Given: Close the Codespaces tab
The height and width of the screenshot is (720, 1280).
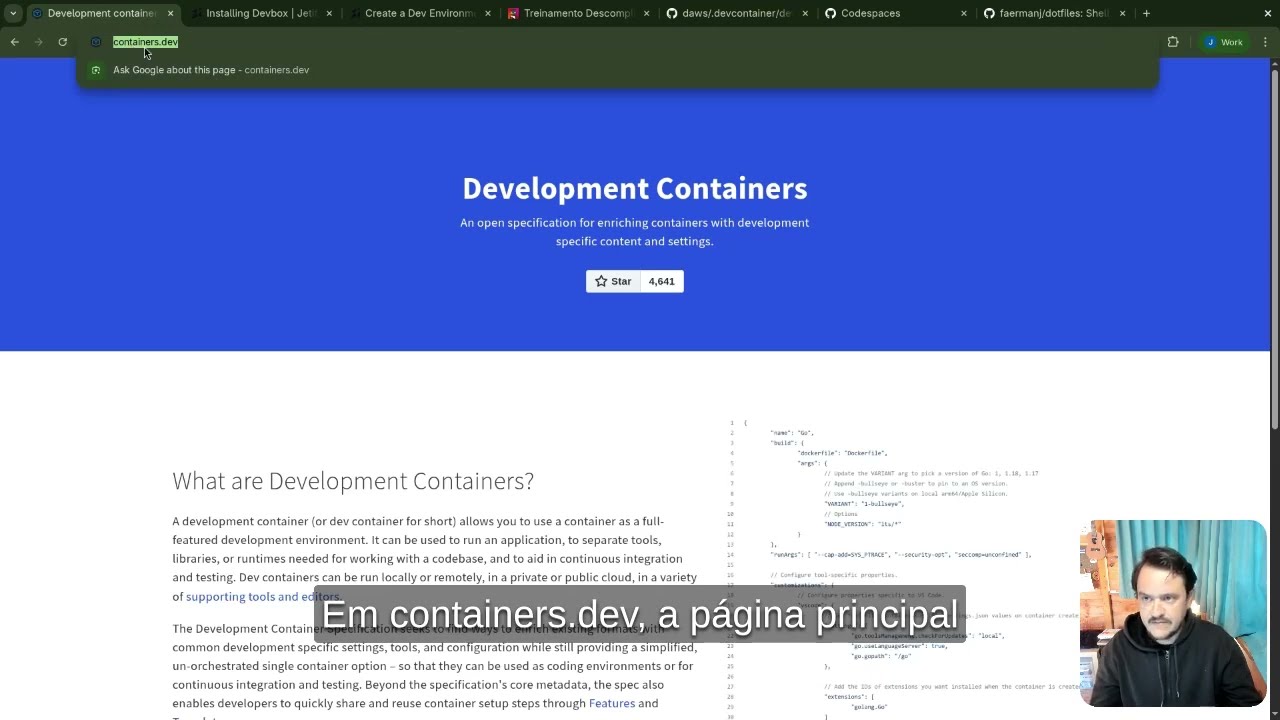Looking at the screenshot, I should tap(964, 13).
